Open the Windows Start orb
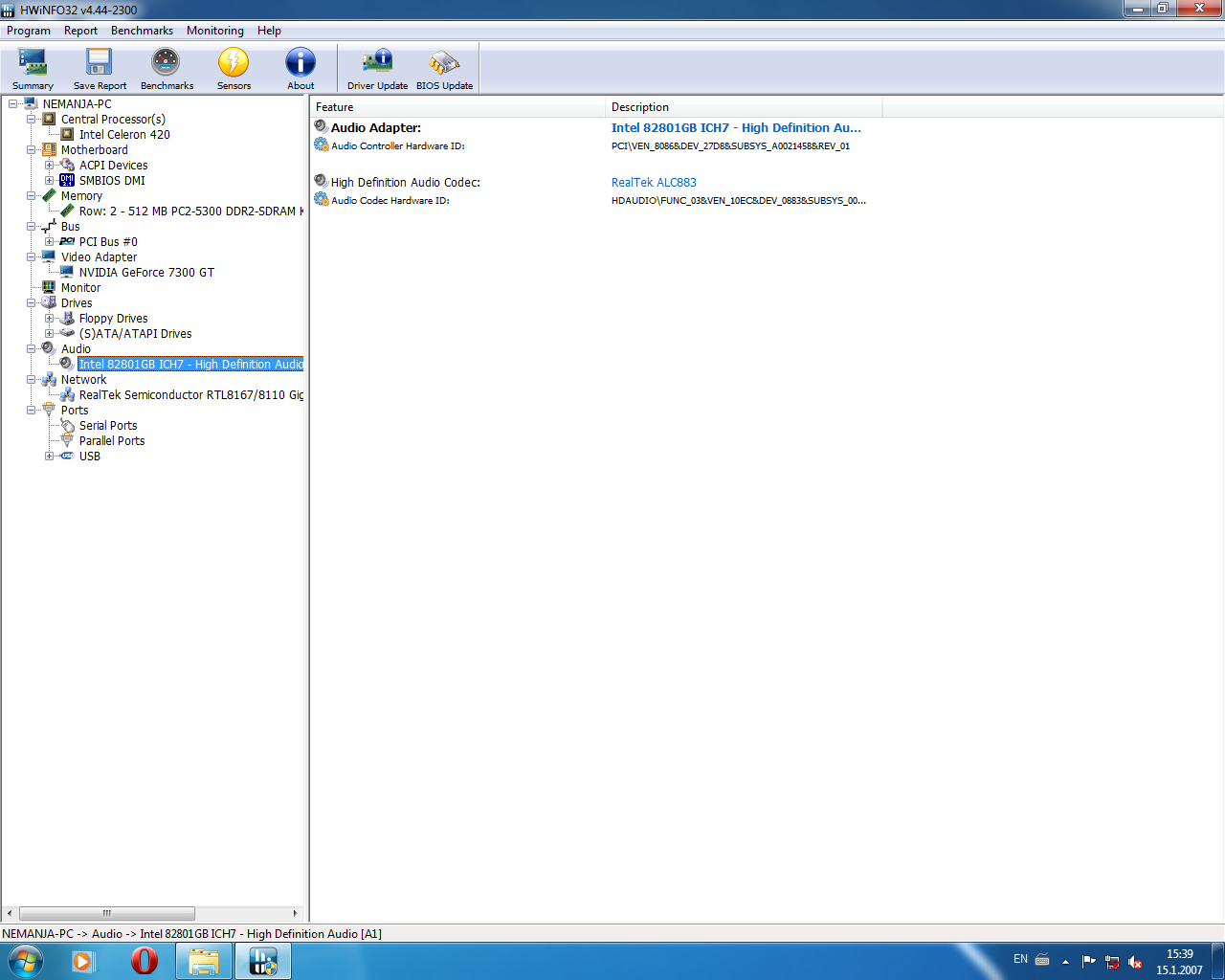1225x980 pixels. click(26, 961)
